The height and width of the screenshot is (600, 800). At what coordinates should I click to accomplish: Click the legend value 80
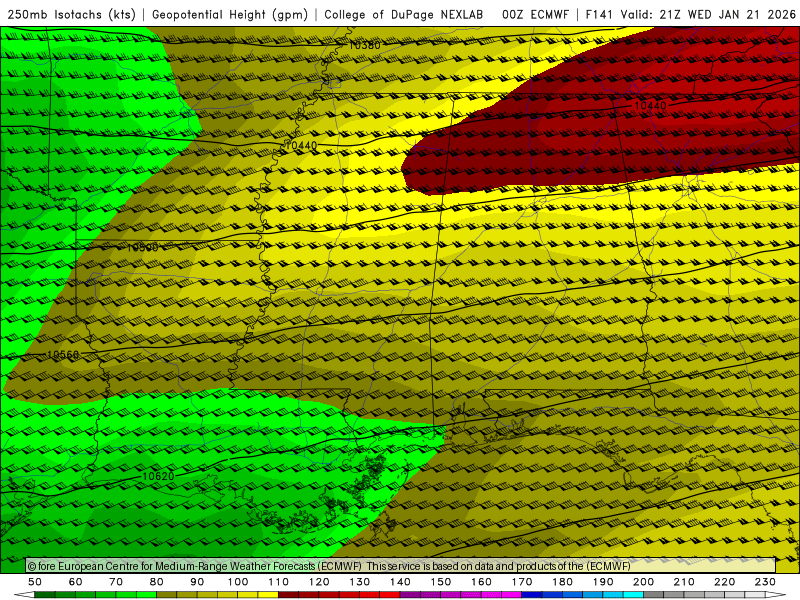(156, 582)
